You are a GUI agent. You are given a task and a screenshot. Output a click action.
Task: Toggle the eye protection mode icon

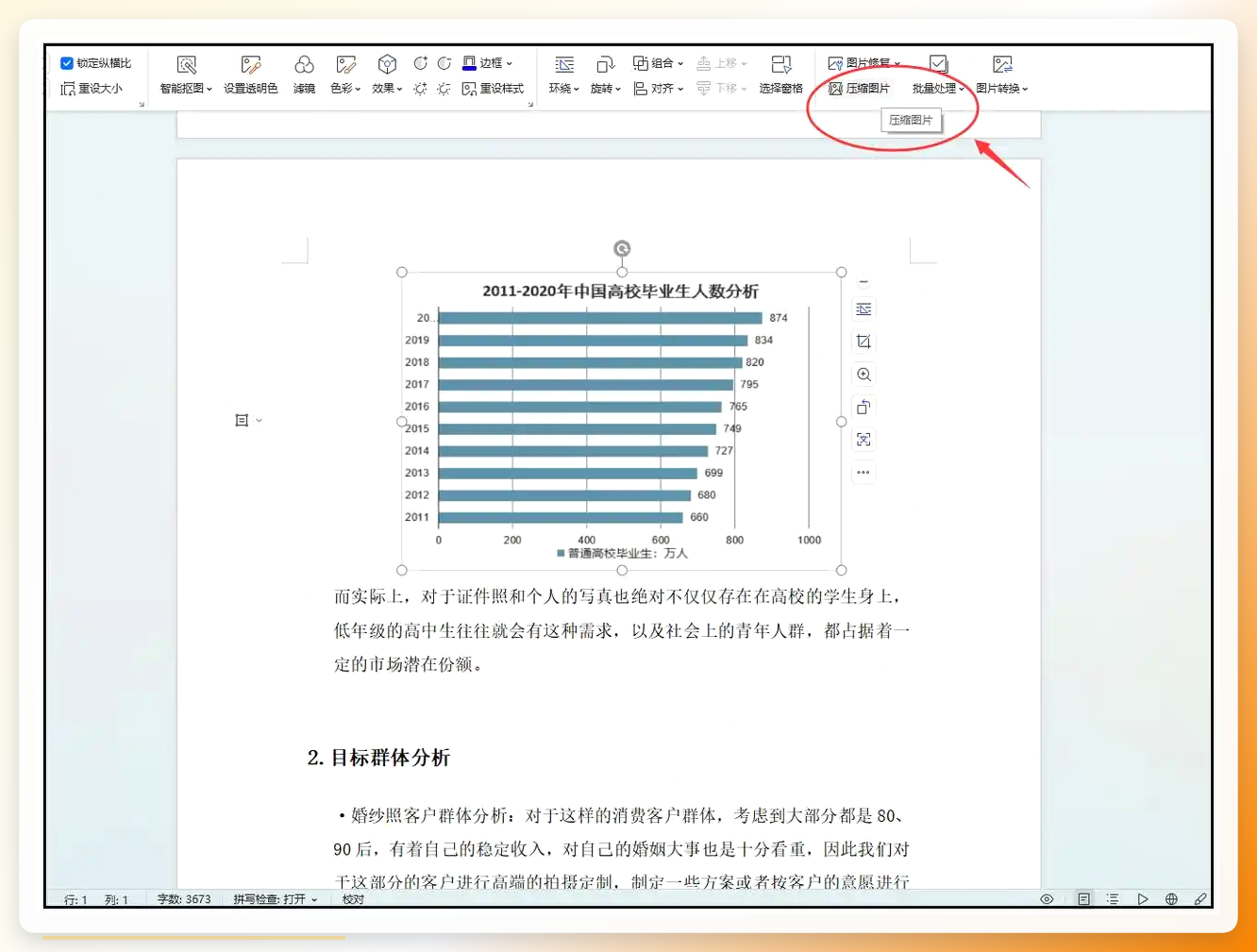pos(1047,899)
